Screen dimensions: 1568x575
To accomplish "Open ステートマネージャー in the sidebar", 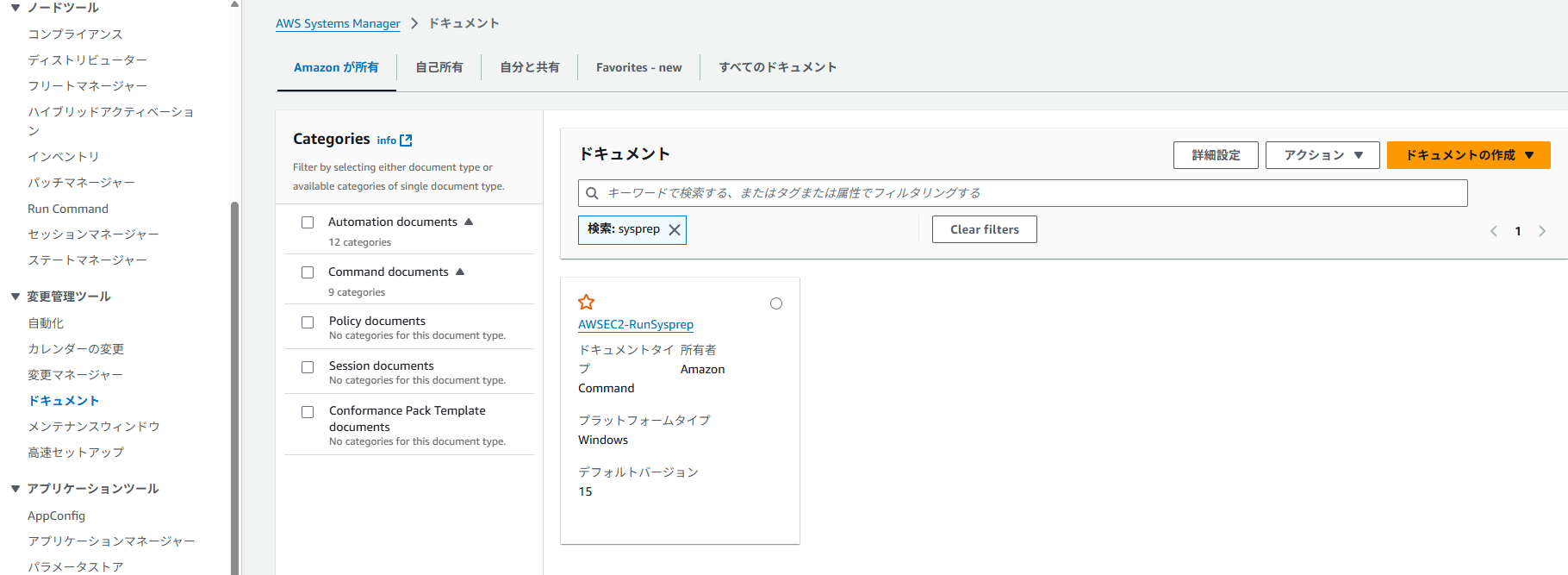I will (x=87, y=260).
